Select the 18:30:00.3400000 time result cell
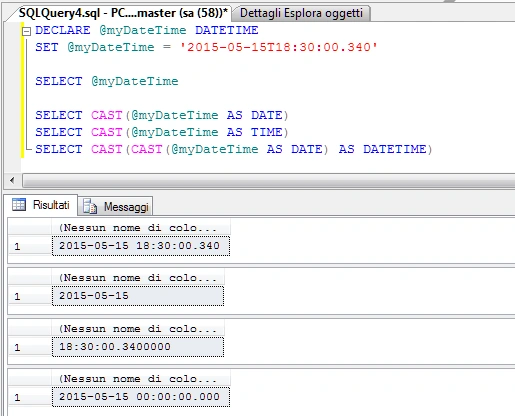 [x=138, y=347]
